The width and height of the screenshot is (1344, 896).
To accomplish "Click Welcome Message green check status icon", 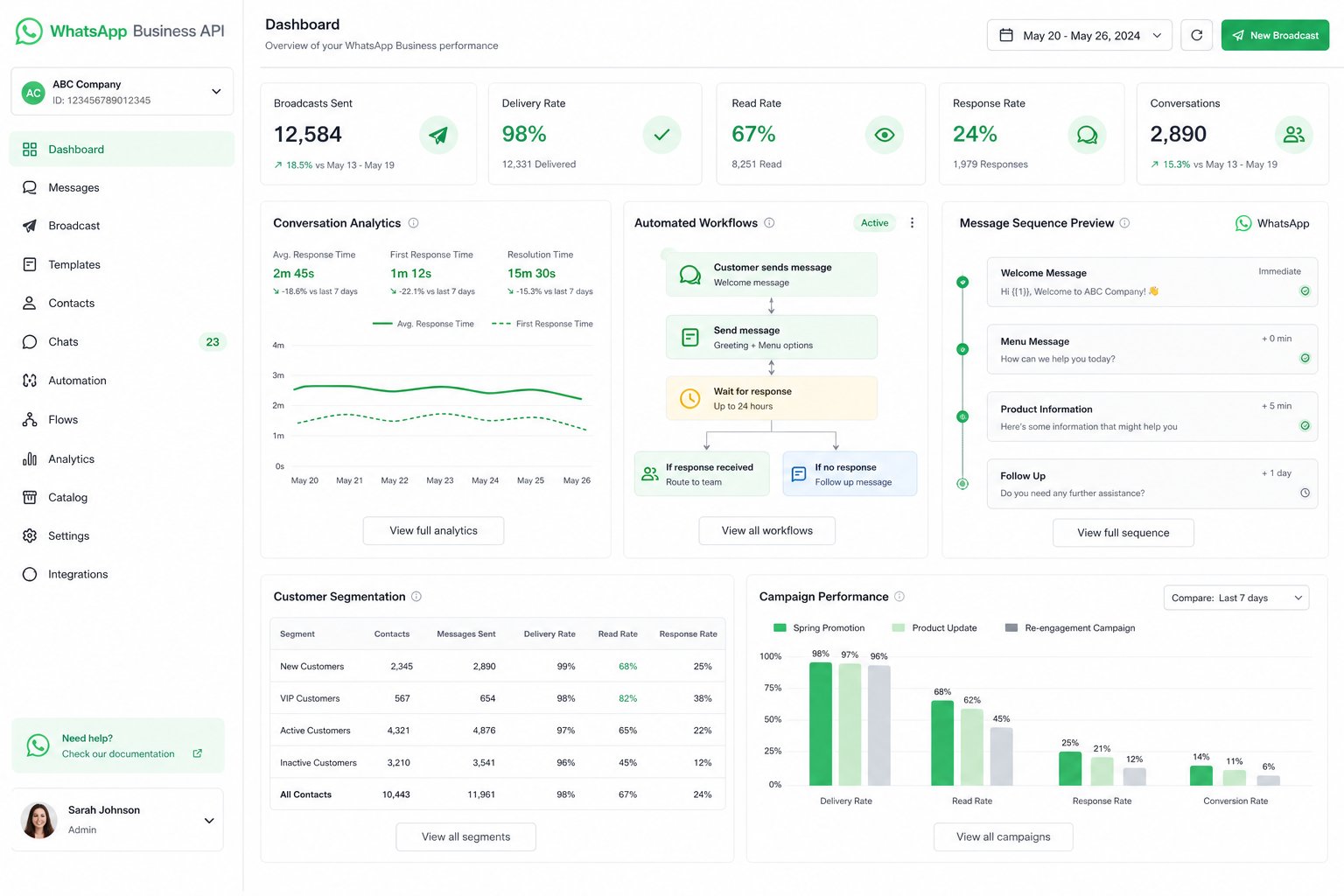I will click(1305, 291).
